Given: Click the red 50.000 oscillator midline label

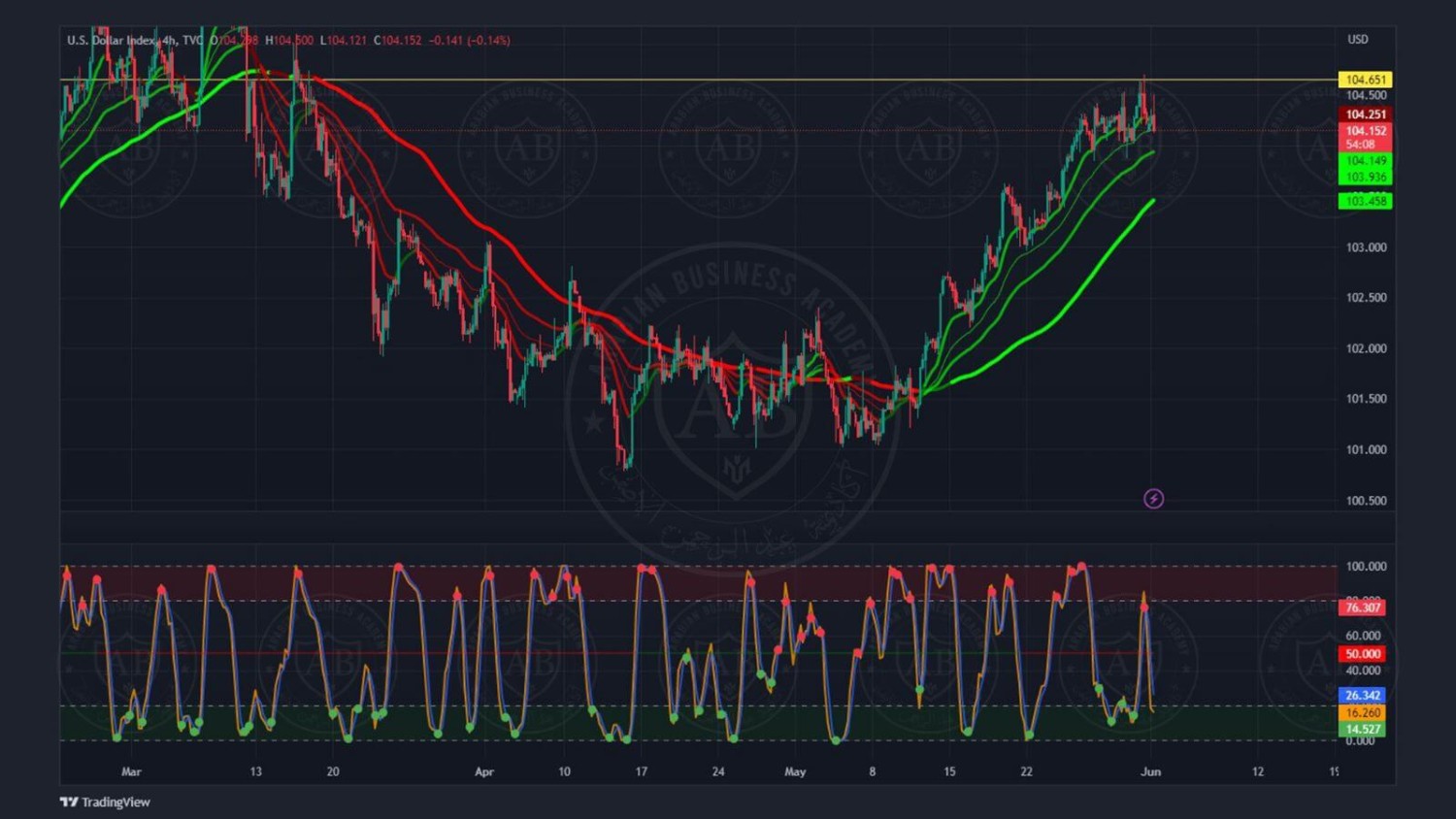Looking at the screenshot, I should click(x=1362, y=654).
